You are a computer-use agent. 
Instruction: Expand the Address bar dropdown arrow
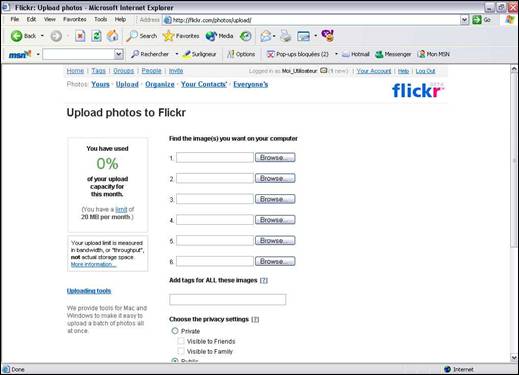click(464, 20)
